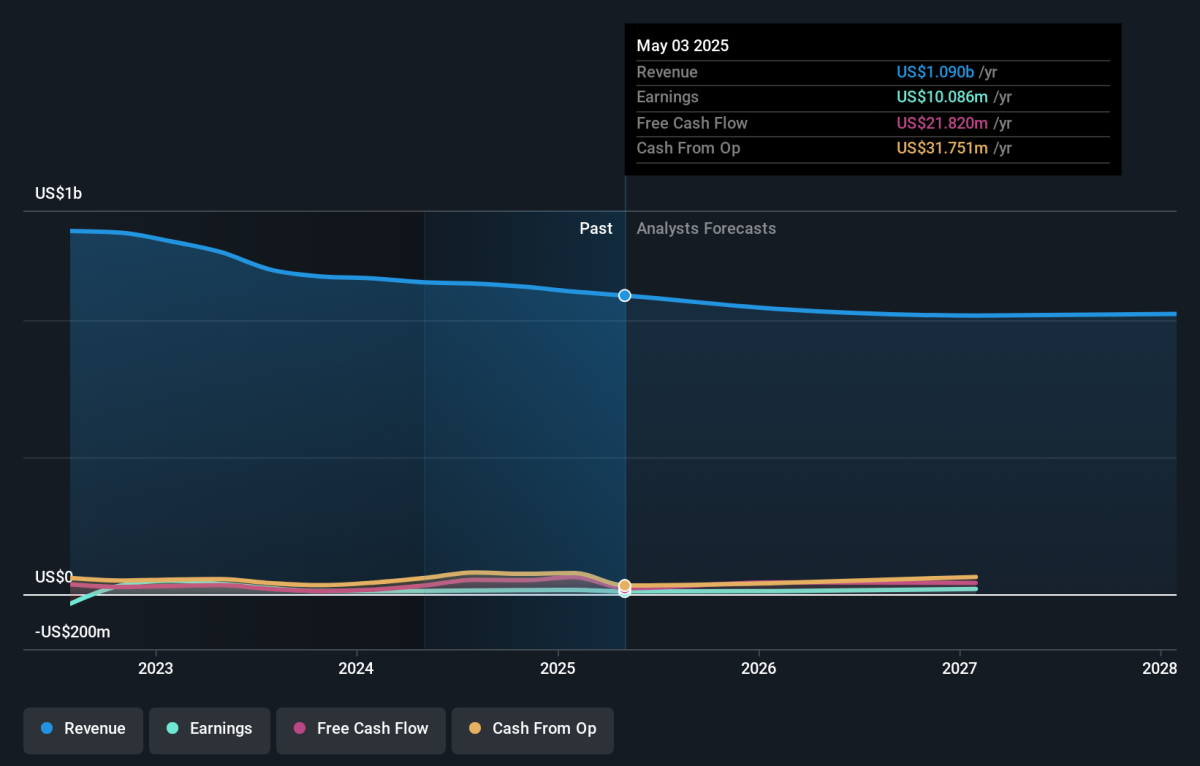Screen dimensions: 1200x766
Task: Click the 2026 axis label
Action: [x=759, y=668]
